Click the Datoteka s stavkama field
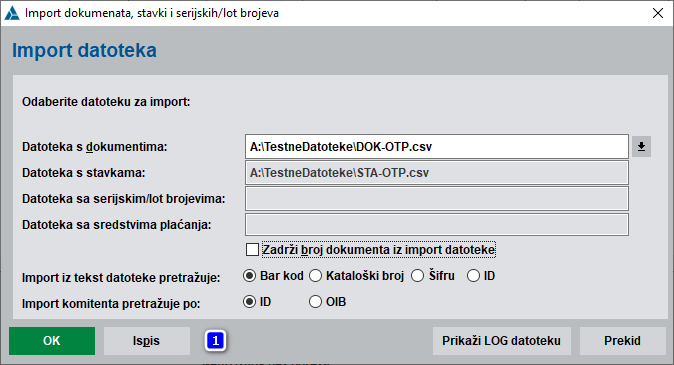This screenshot has height=365, width=674. click(x=437, y=173)
